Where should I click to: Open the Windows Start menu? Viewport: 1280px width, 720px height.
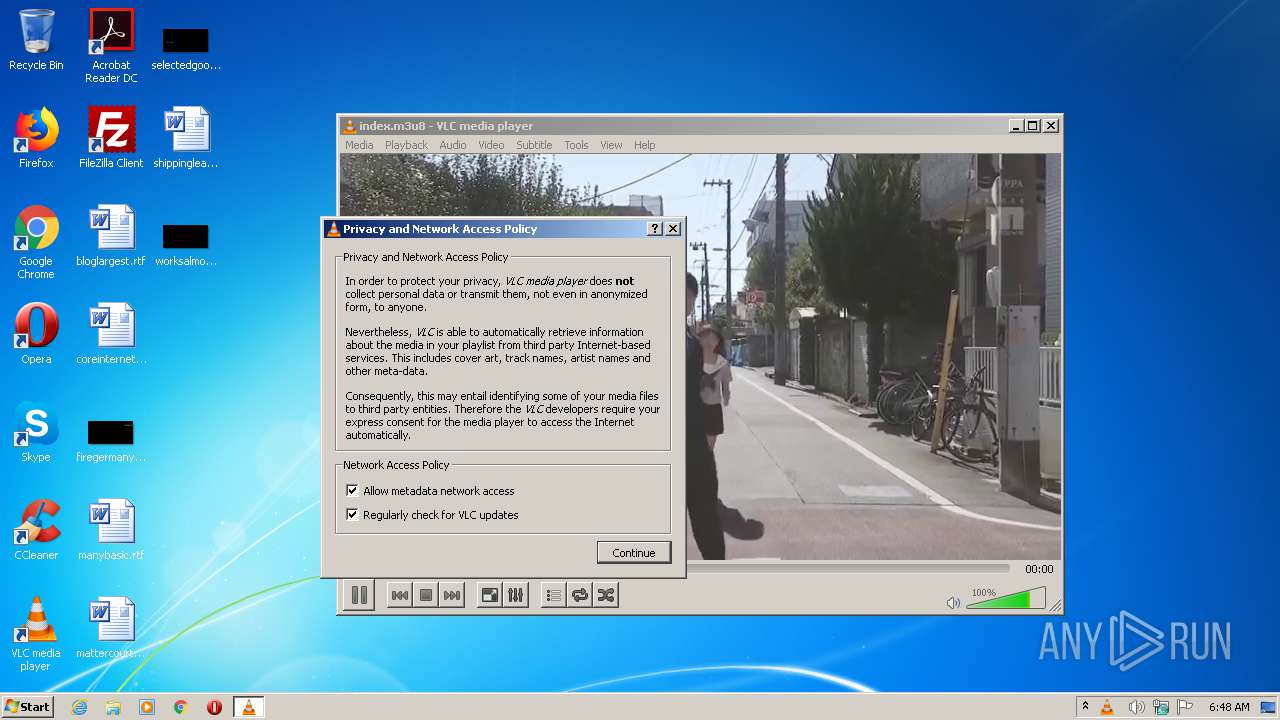27,706
